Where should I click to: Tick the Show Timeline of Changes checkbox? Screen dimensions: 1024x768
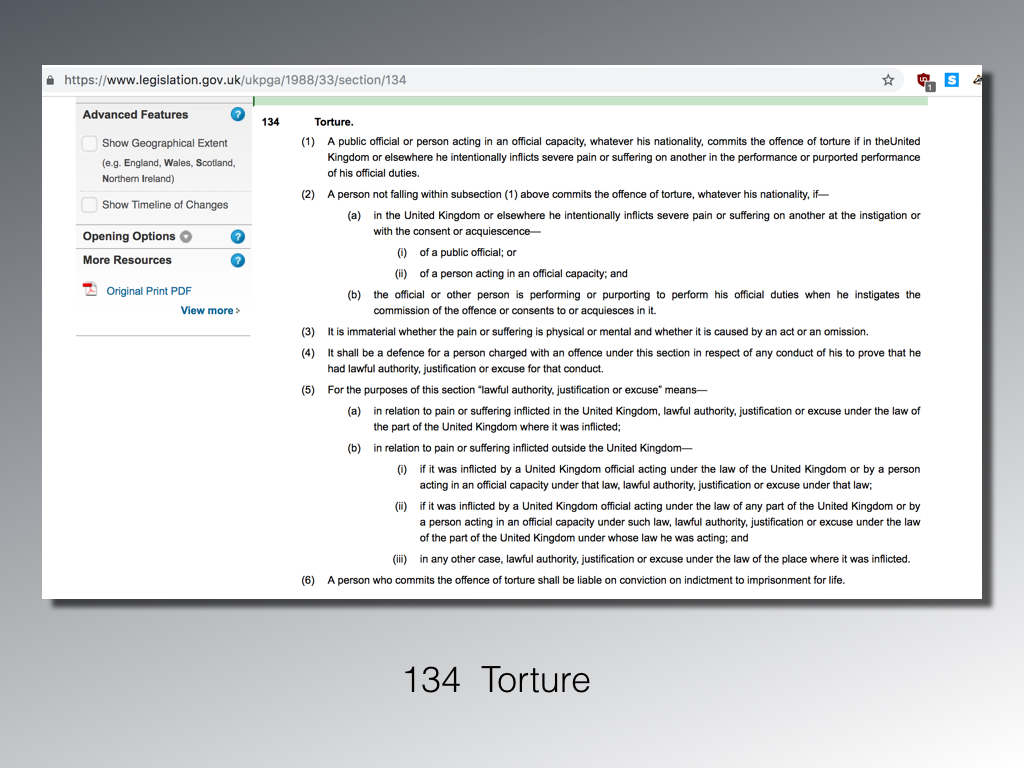[90, 205]
